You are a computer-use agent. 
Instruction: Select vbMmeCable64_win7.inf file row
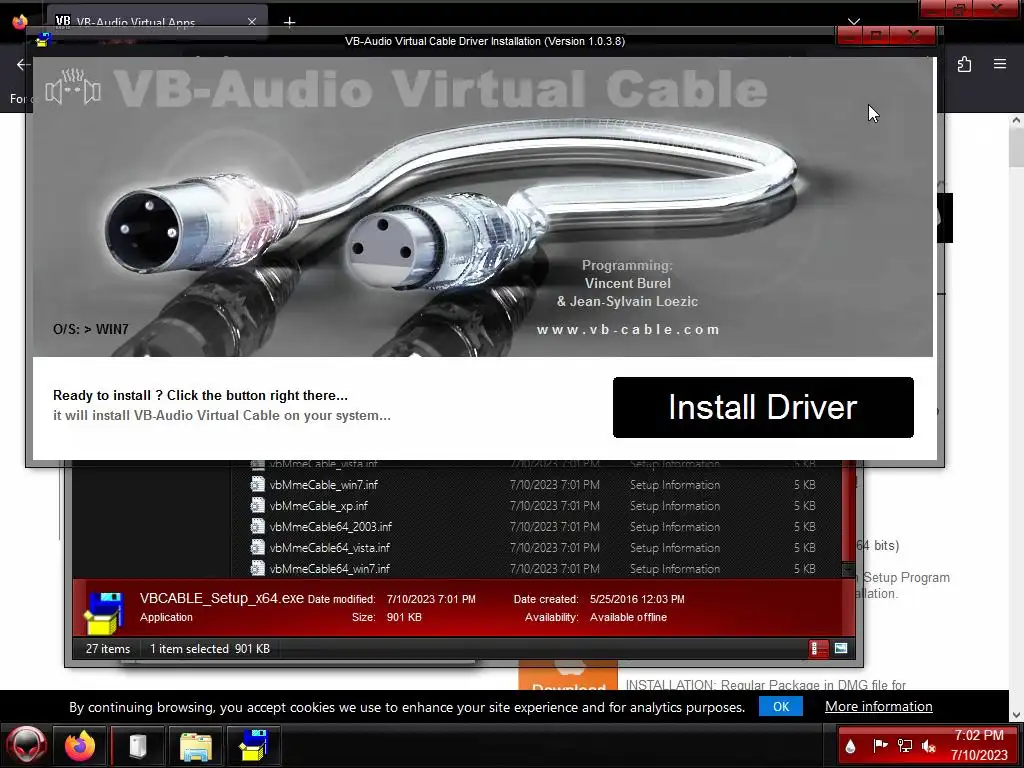coord(536,568)
